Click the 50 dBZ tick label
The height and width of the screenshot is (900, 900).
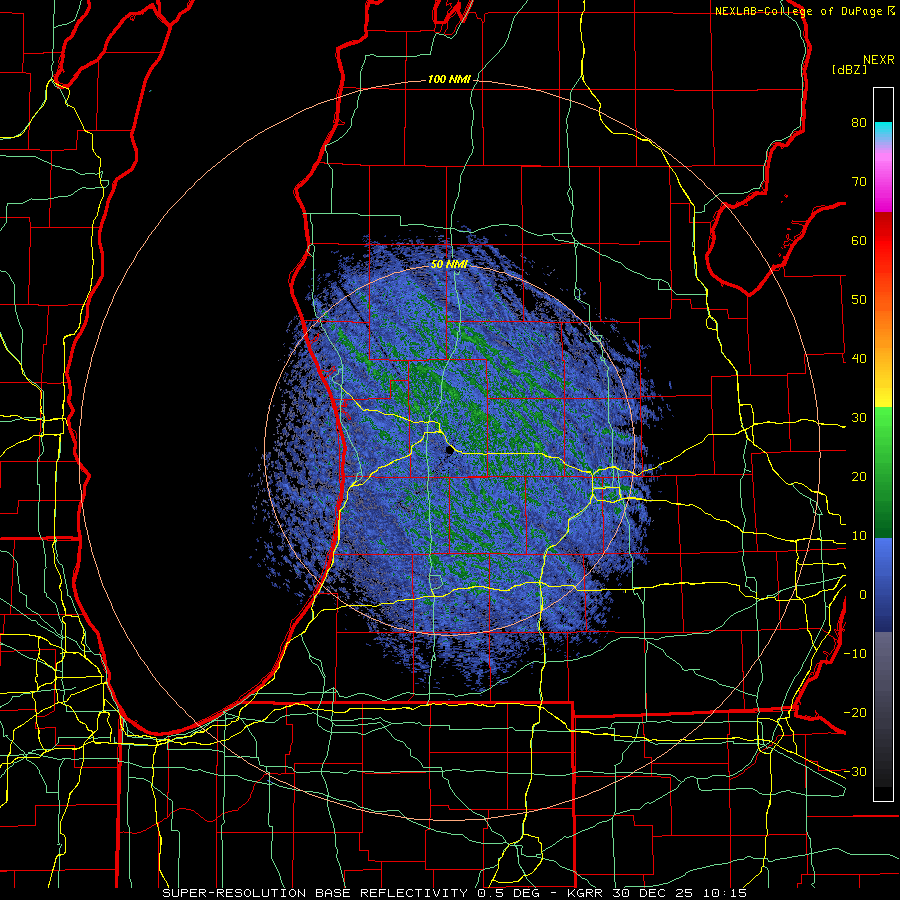(859, 300)
